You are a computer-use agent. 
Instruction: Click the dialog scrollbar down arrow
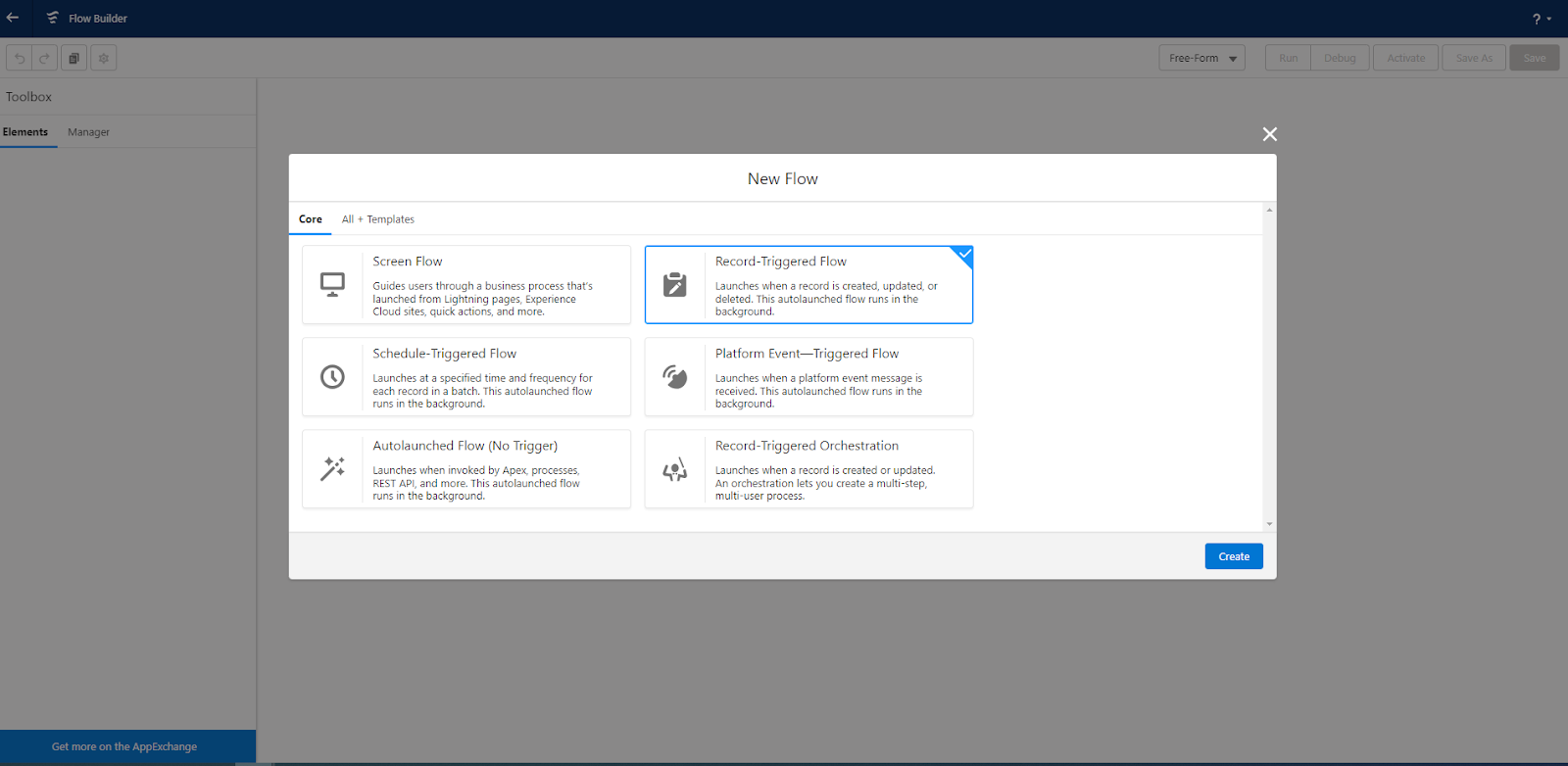click(1269, 524)
